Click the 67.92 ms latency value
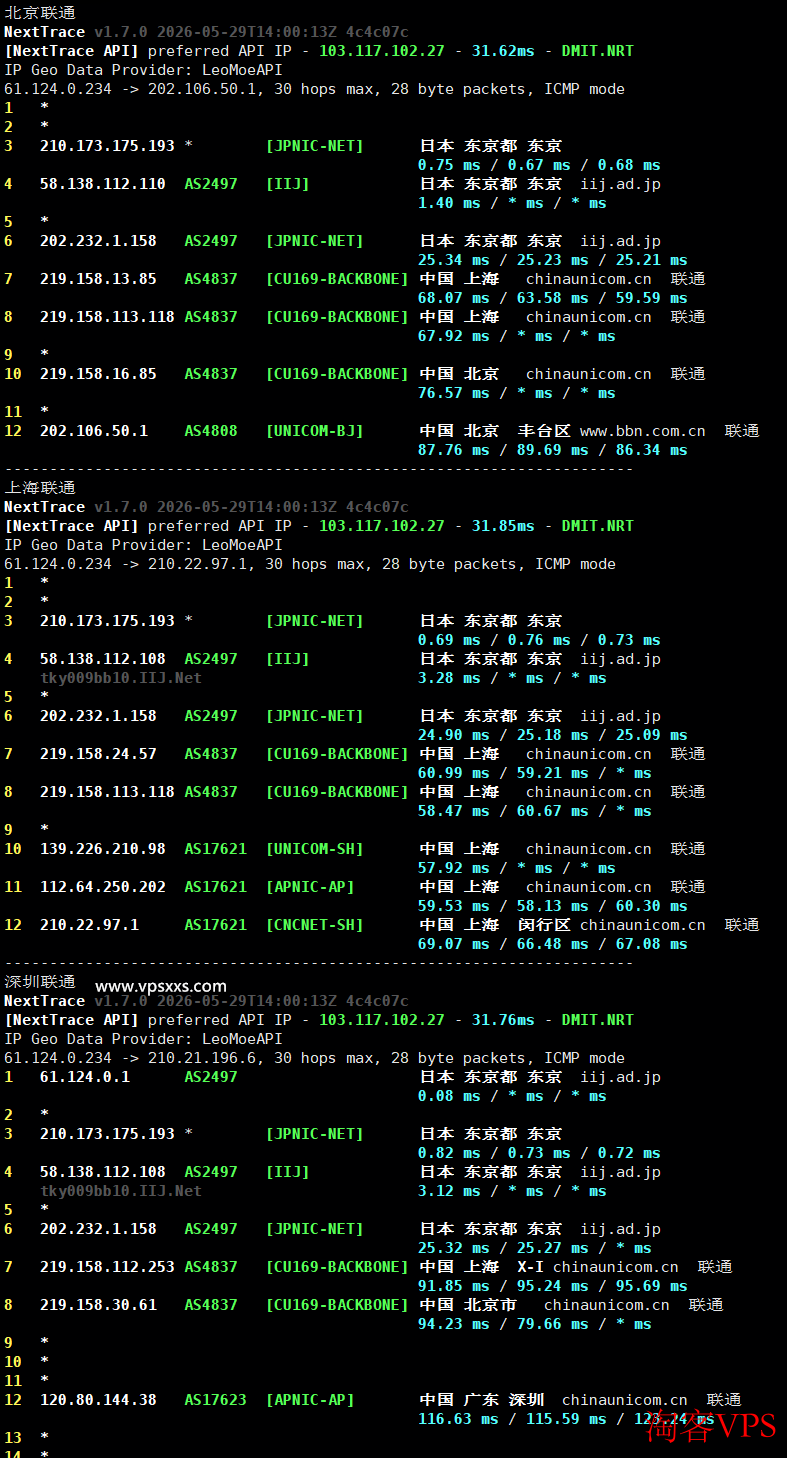This screenshot has height=1458, width=787. [x=454, y=336]
